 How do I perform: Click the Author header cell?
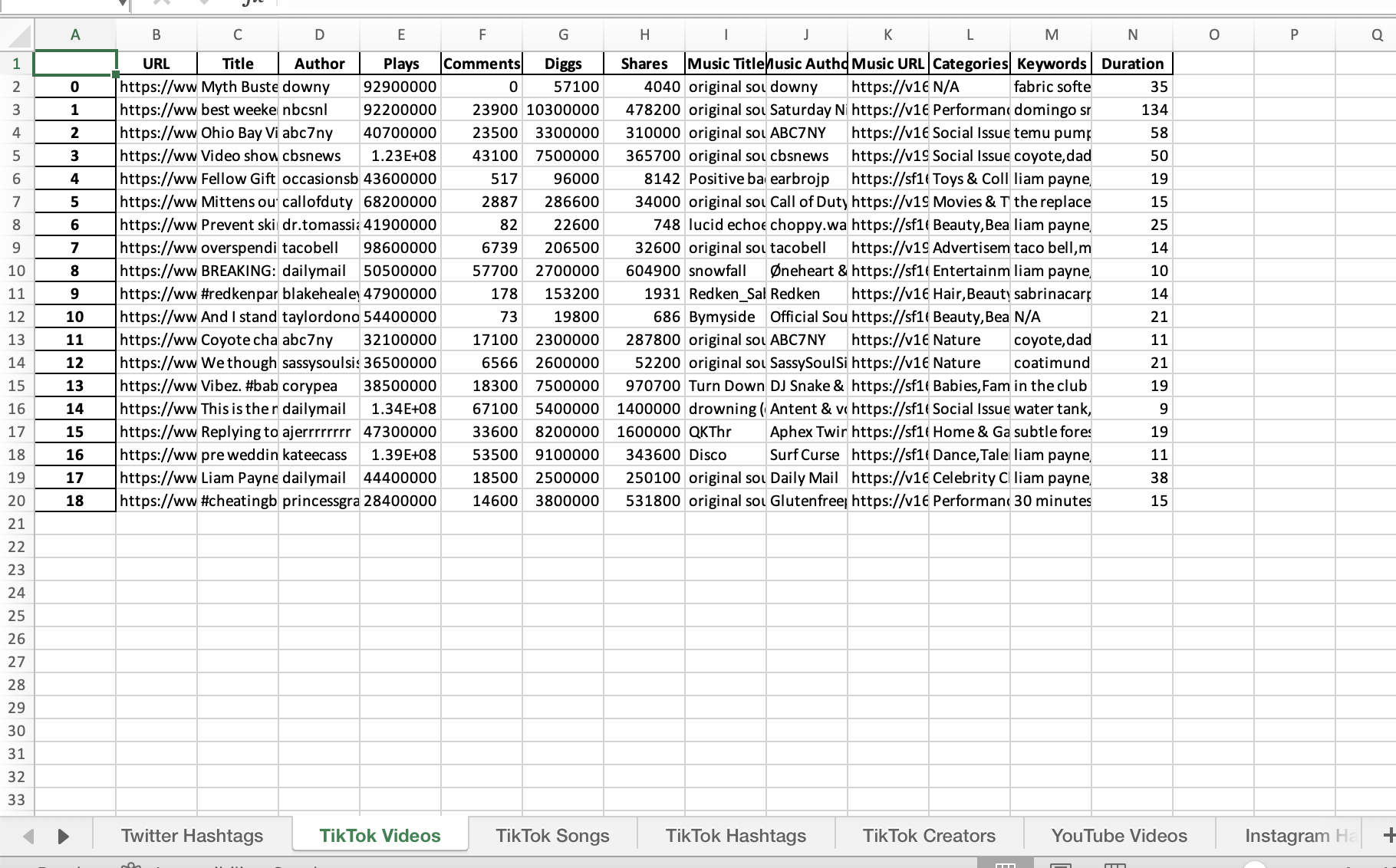click(x=319, y=64)
